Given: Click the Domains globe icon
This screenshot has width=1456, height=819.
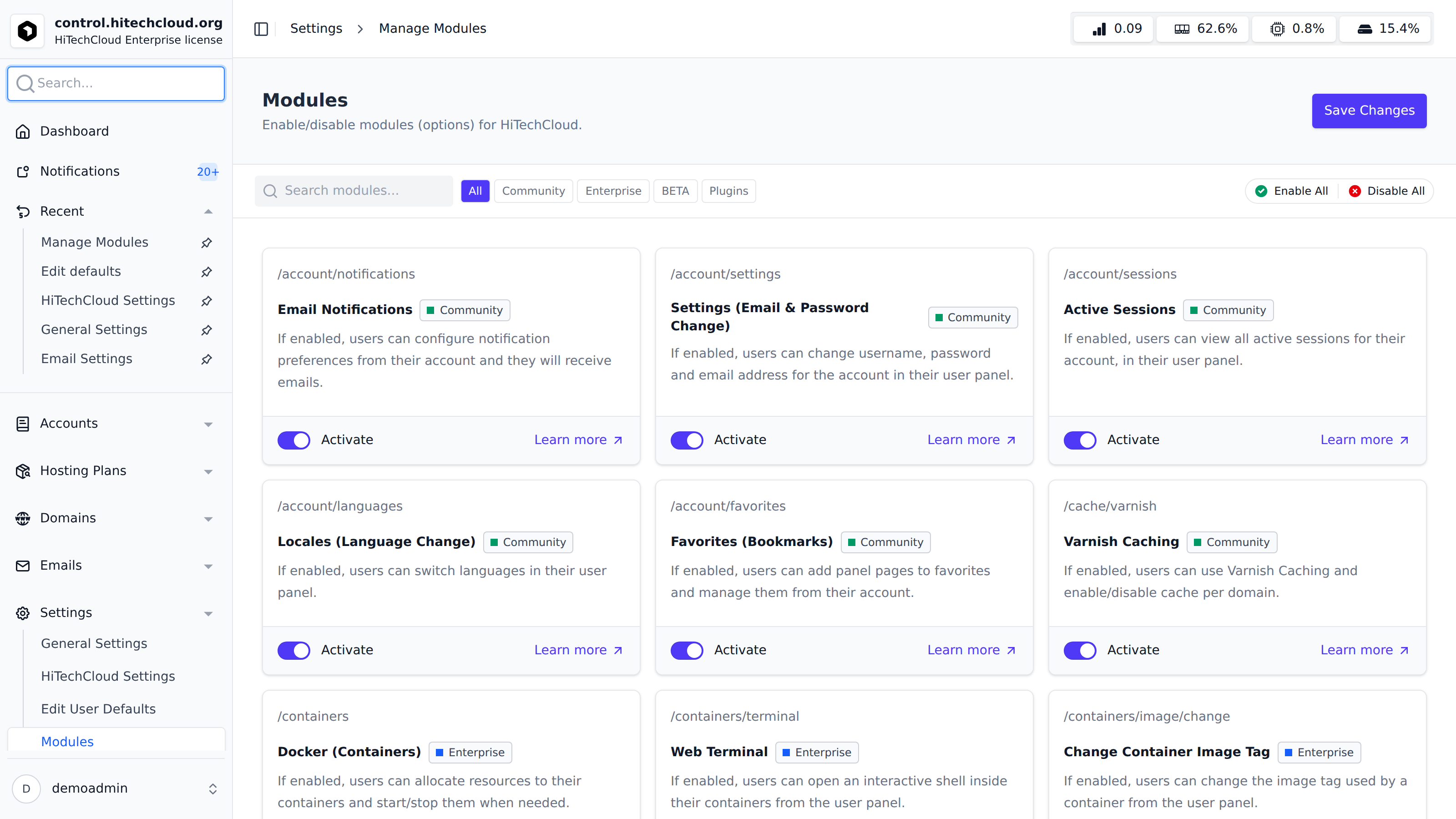Looking at the screenshot, I should (x=23, y=518).
